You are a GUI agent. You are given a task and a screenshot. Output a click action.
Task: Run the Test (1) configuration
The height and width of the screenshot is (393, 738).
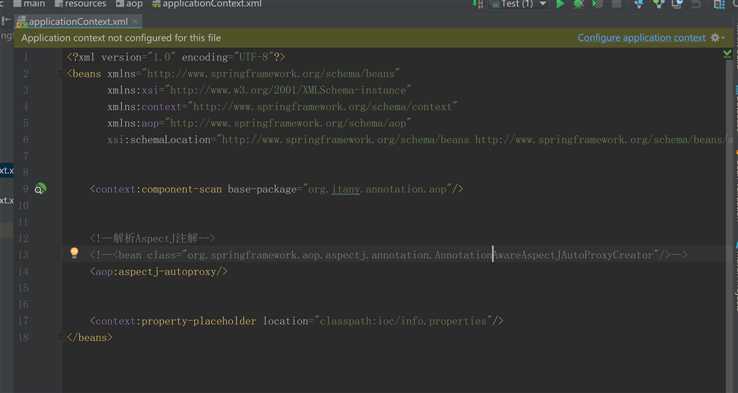[x=560, y=4]
